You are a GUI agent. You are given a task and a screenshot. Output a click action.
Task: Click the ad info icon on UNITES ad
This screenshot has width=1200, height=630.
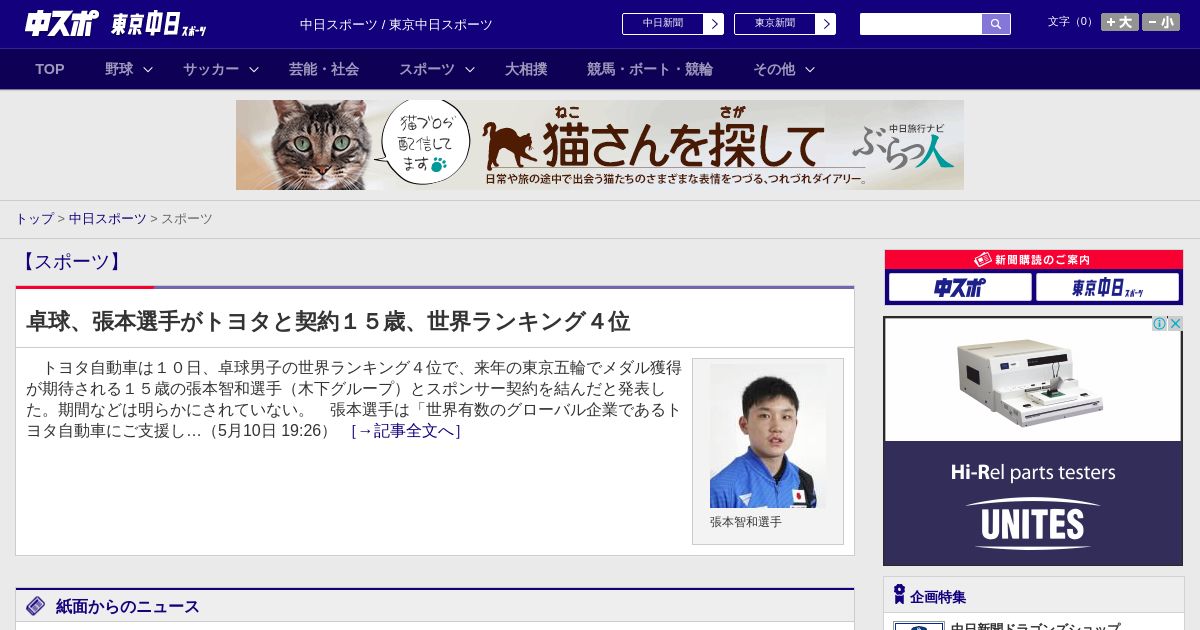click(x=1159, y=324)
